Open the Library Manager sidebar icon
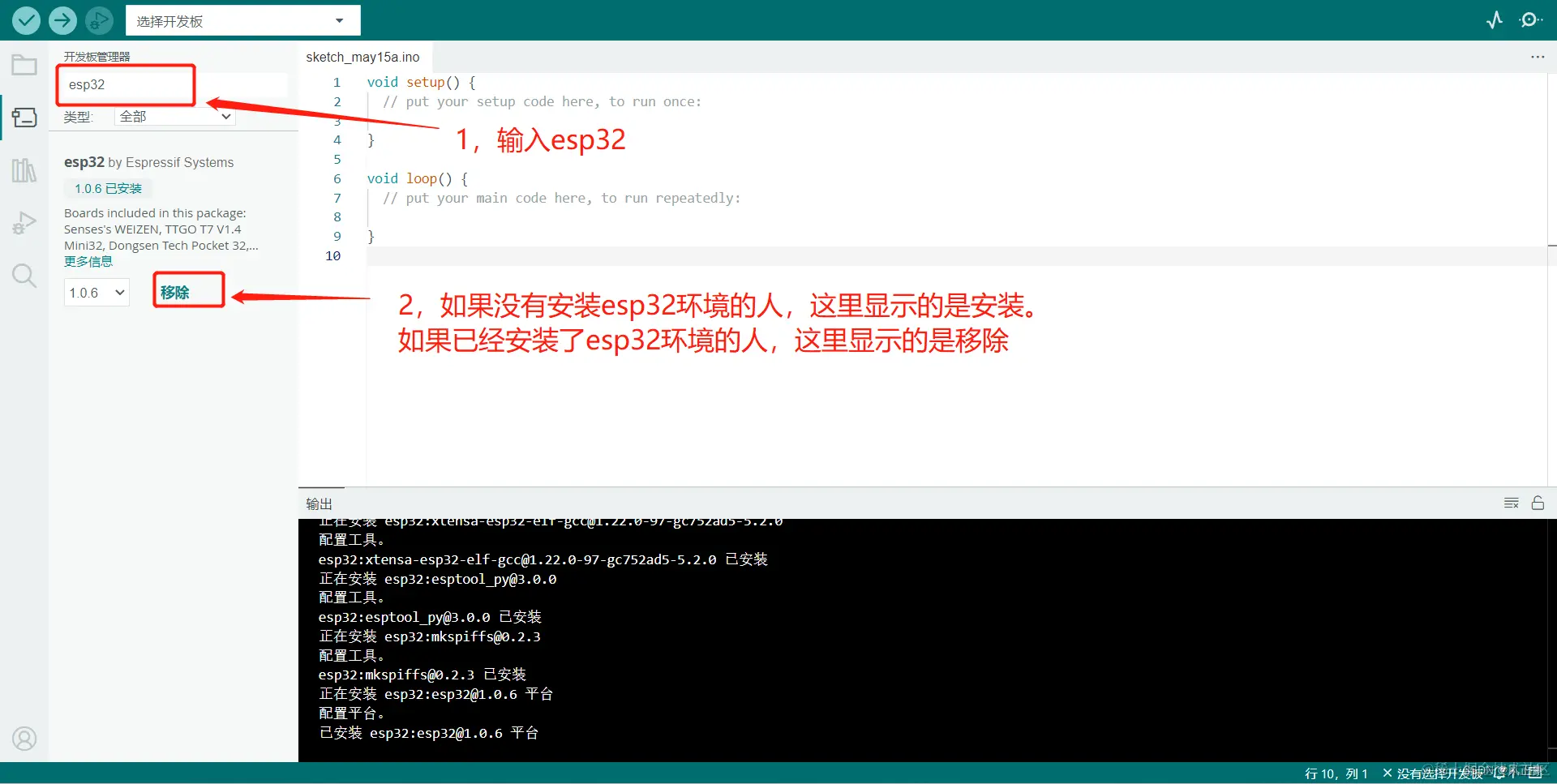The height and width of the screenshot is (784, 1557). [x=24, y=169]
